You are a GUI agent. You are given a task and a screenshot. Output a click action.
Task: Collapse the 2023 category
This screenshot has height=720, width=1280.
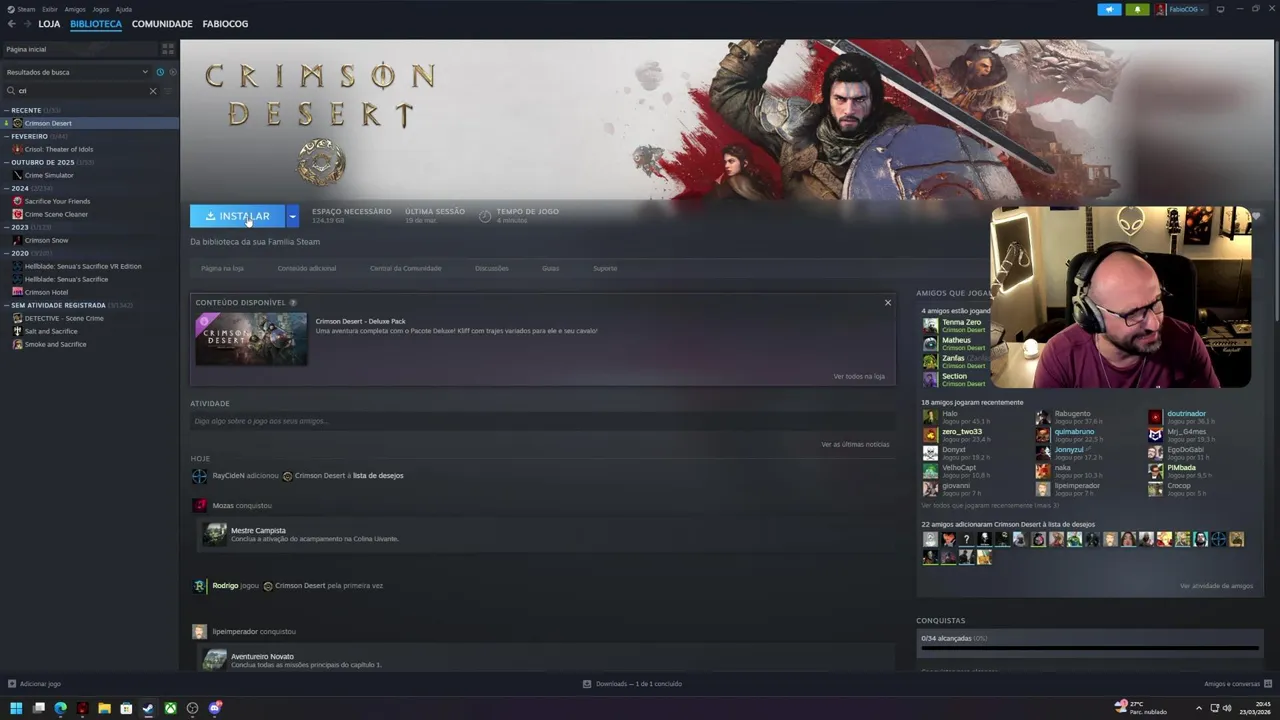pos(6,227)
